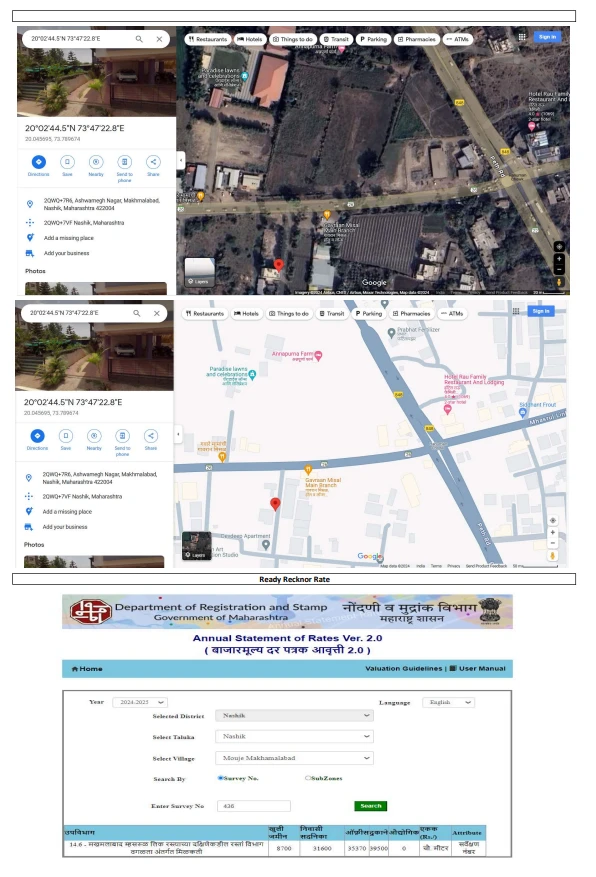
Task: Clear search with X in satellite map
Action: tap(159, 39)
